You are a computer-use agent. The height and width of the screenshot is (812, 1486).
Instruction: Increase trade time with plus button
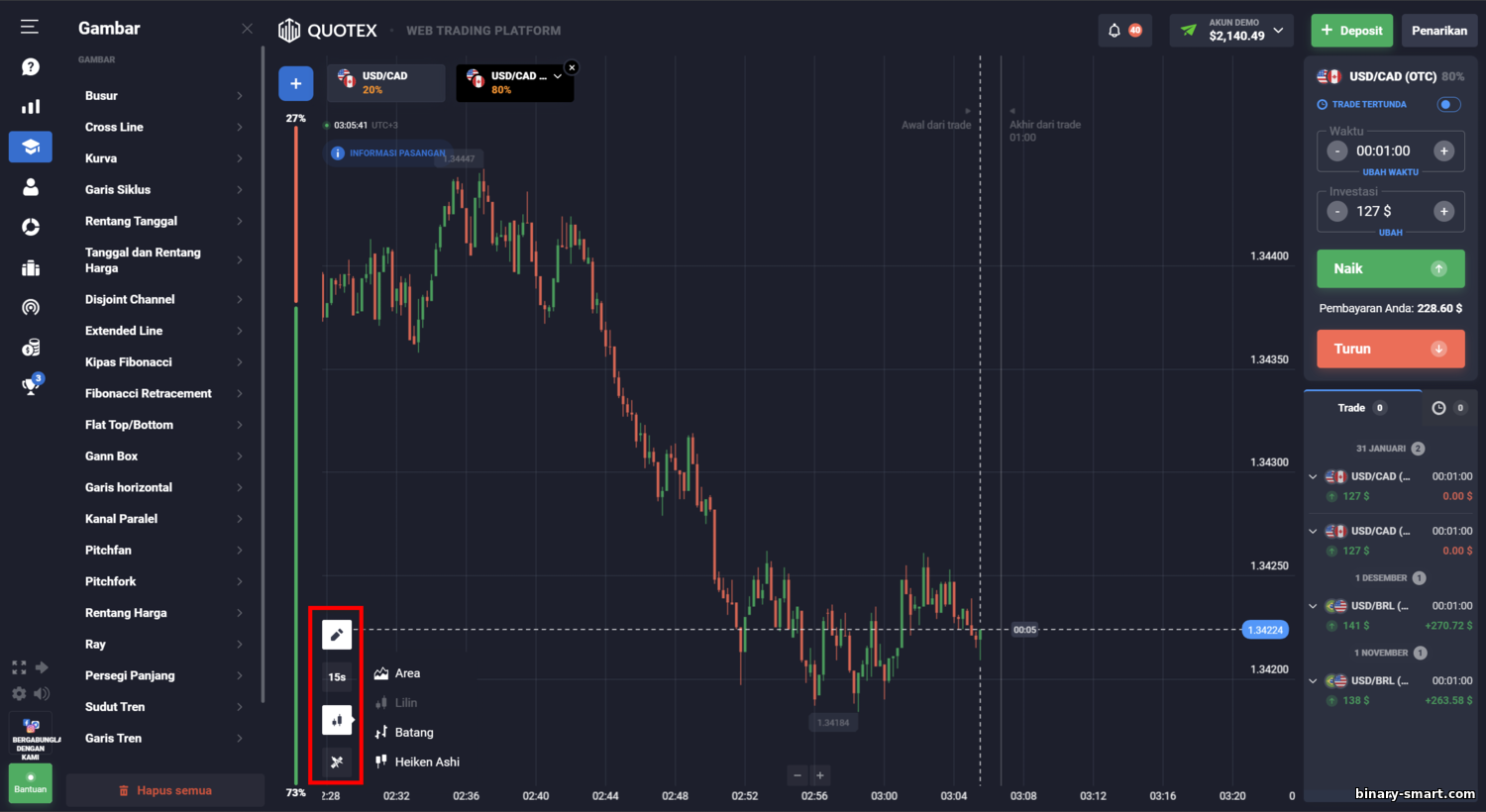pos(1443,152)
